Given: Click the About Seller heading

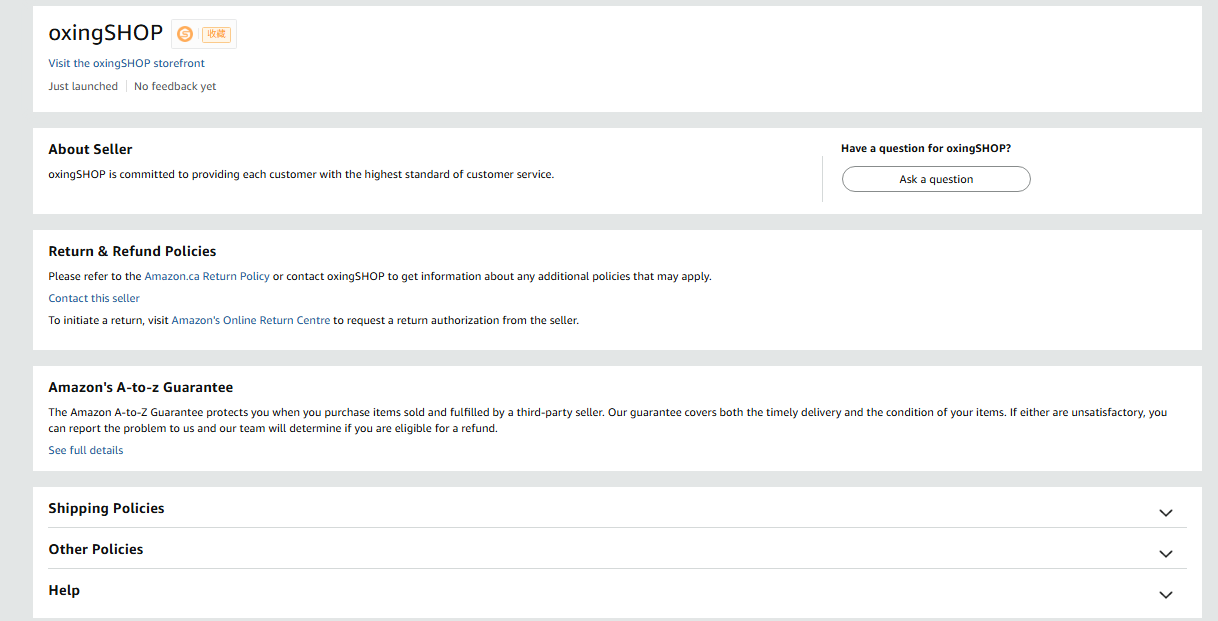Looking at the screenshot, I should pos(90,149).
